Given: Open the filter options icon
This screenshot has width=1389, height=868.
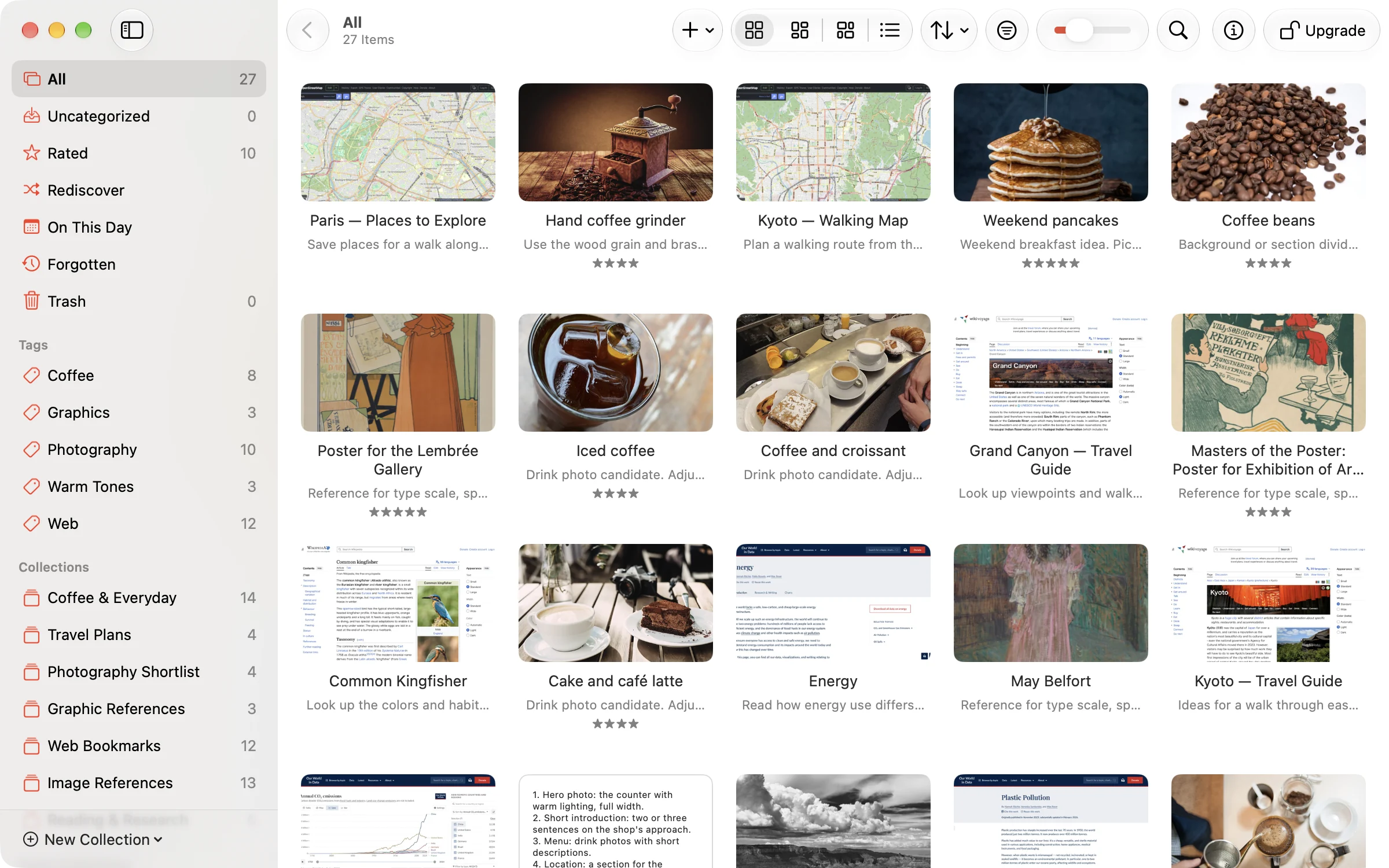Looking at the screenshot, I should (1007, 30).
